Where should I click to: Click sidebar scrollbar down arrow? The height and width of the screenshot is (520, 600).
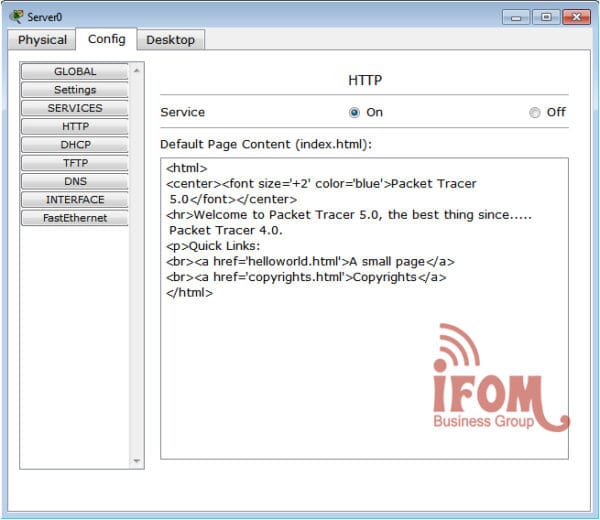[138, 461]
